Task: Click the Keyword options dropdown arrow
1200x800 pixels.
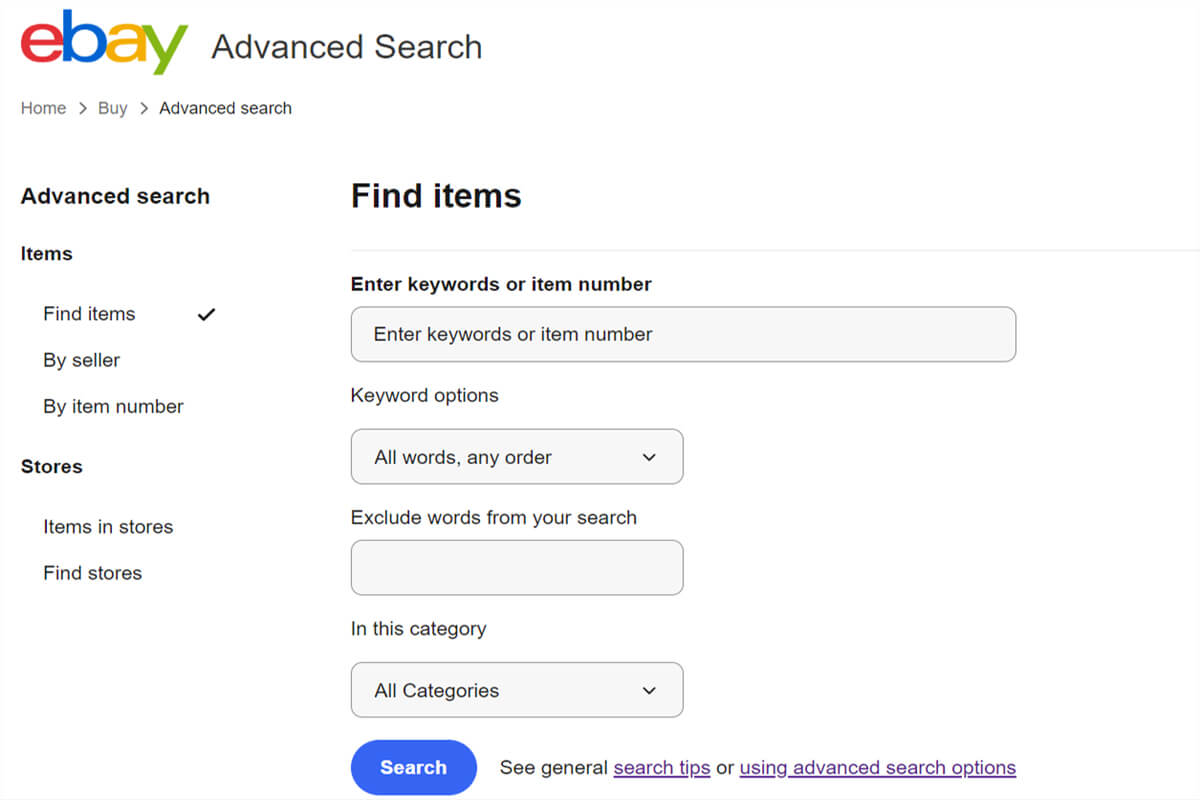Action: click(649, 457)
